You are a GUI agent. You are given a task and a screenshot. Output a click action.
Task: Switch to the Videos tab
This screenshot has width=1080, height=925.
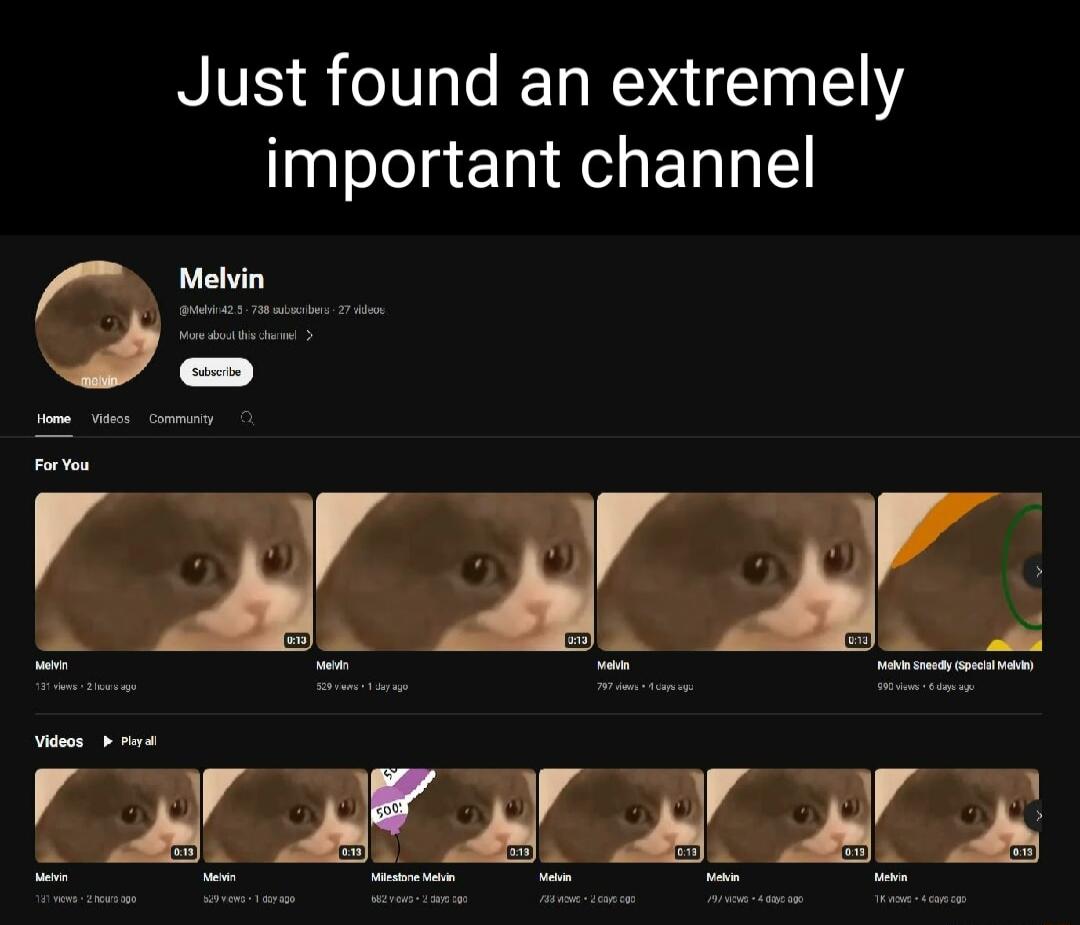110,419
